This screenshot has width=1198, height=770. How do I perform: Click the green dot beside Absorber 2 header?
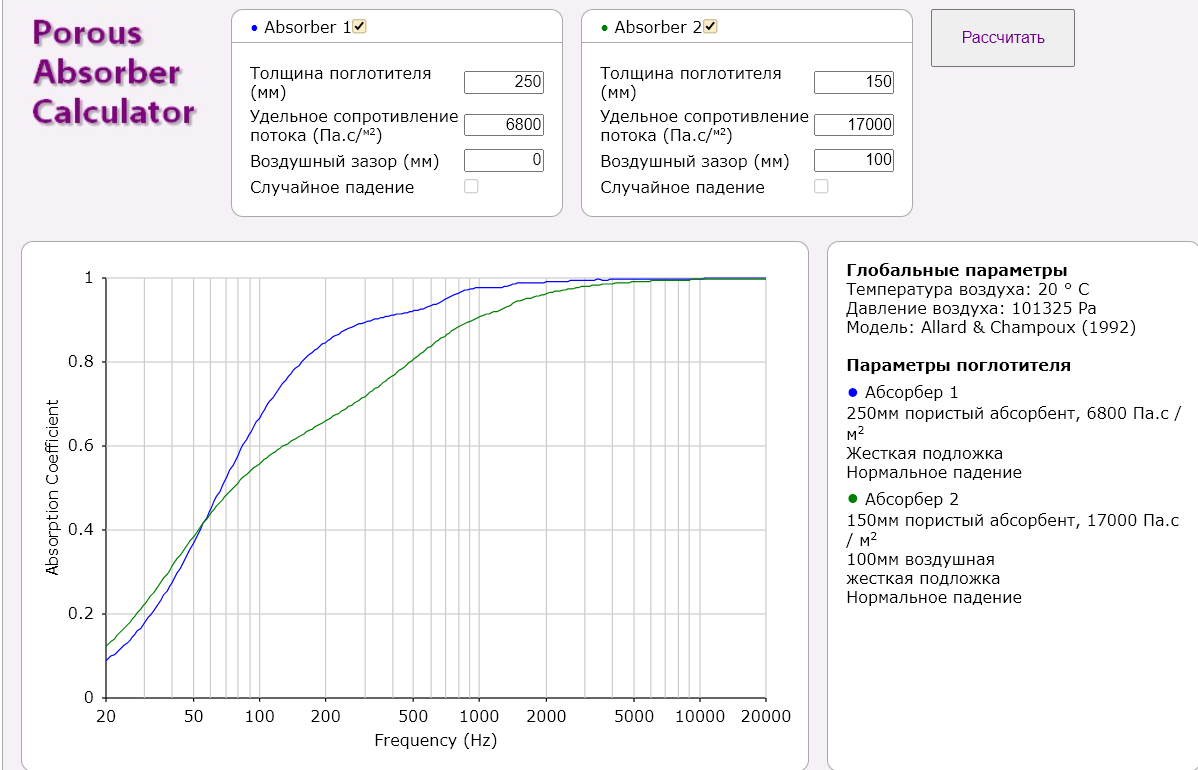tap(605, 28)
